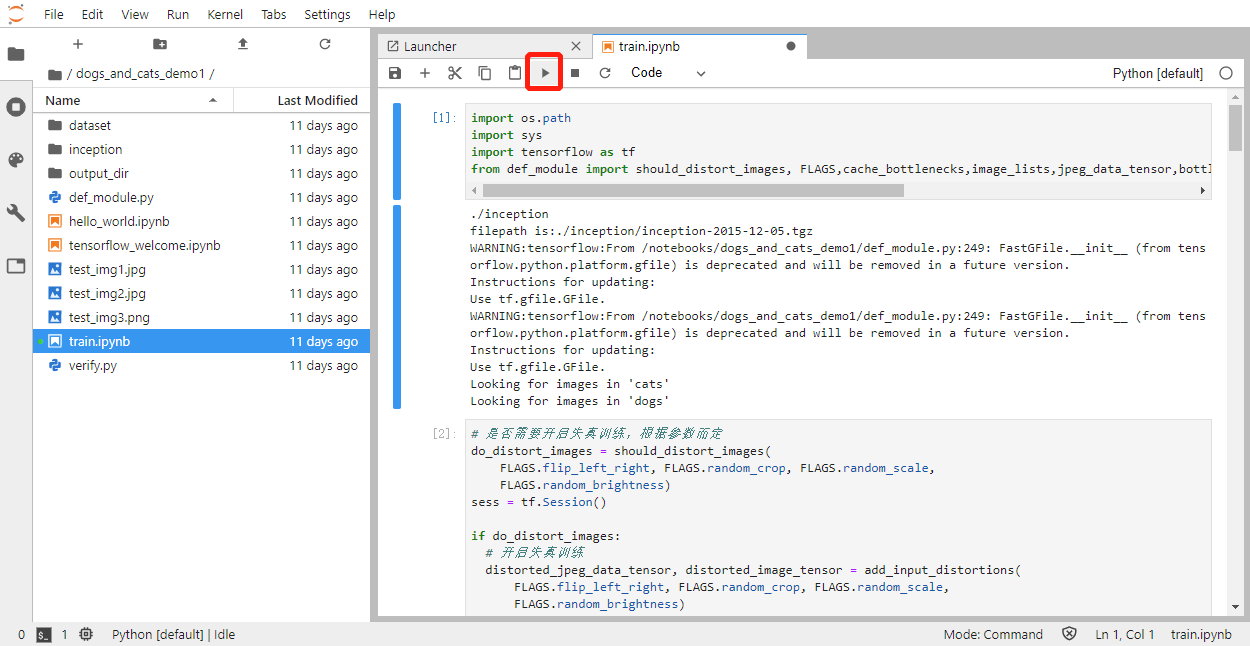Upload files to dogs_and_cats_demo1
The width and height of the screenshot is (1250, 646).
coord(243,45)
